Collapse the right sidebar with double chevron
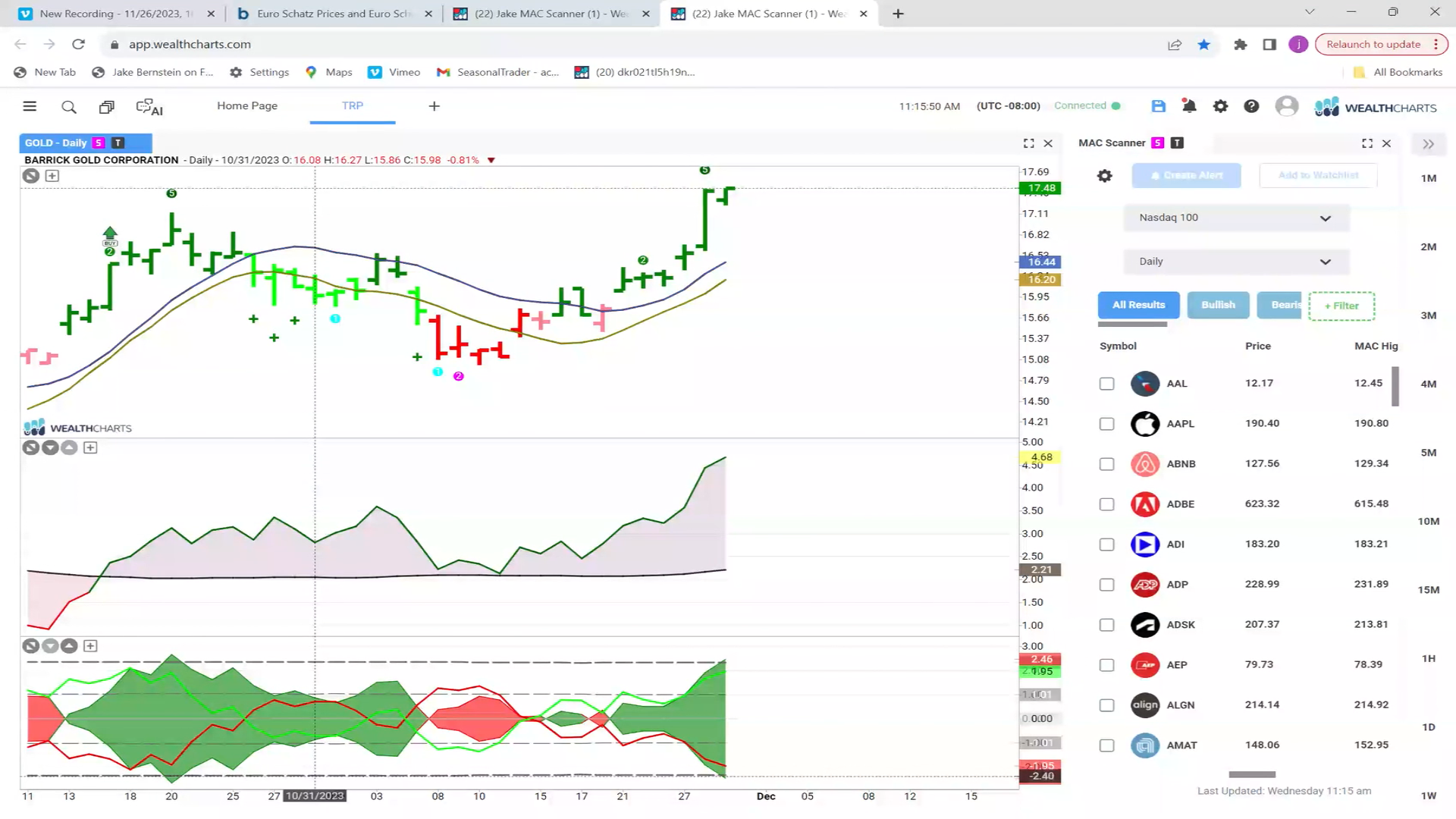Viewport: 1456px width, 819px height. pos(1428,144)
